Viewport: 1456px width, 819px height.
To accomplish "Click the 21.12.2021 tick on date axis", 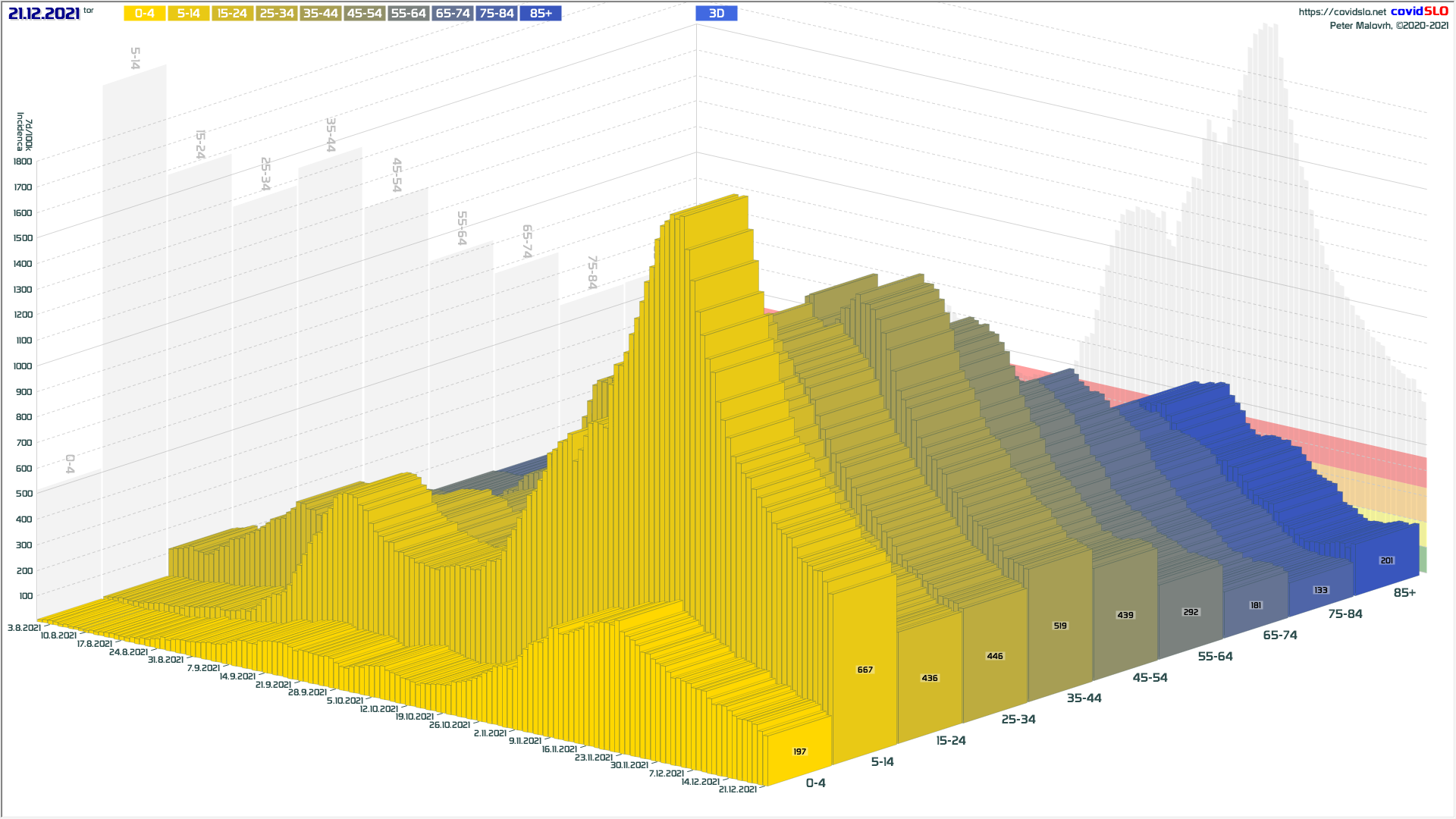I will coord(737,789).
